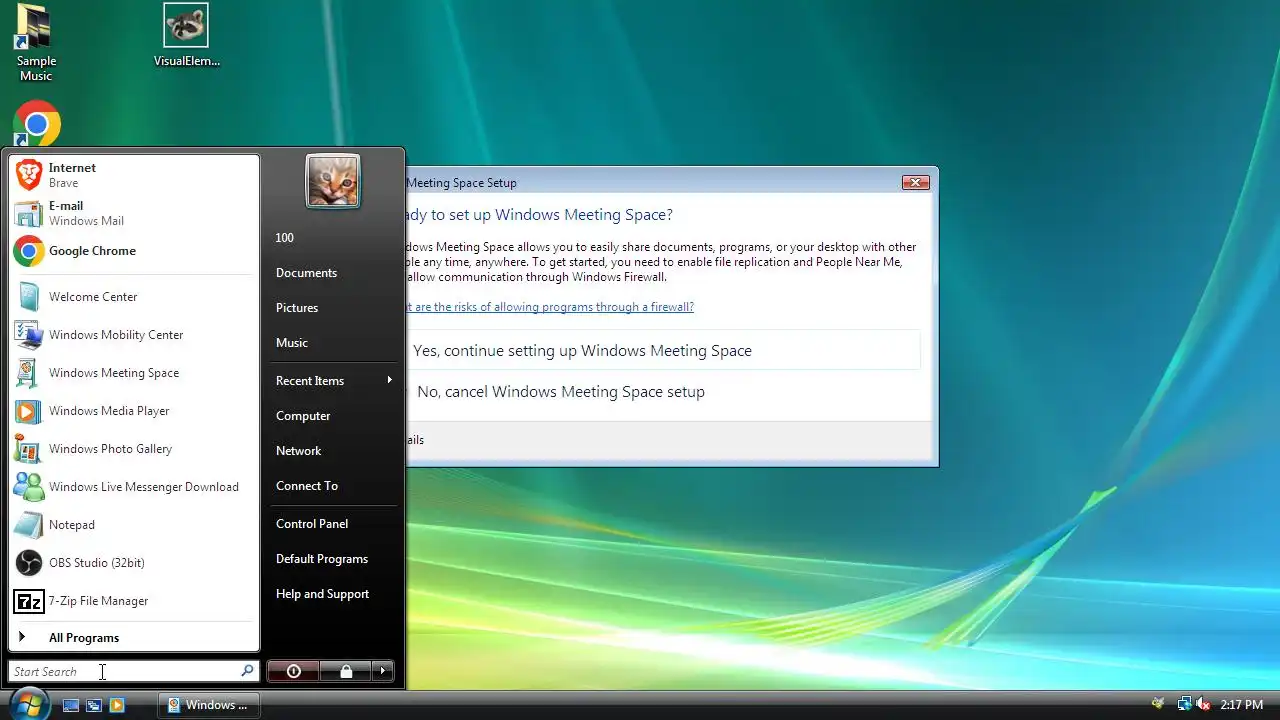Expand Recent Items submenu
The height and width of the screenshot is (720, 1280).
[333, 381]
